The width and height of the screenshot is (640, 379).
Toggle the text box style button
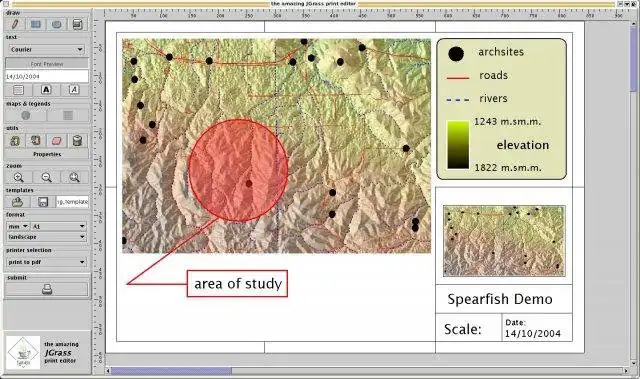[x=18, y=90]
